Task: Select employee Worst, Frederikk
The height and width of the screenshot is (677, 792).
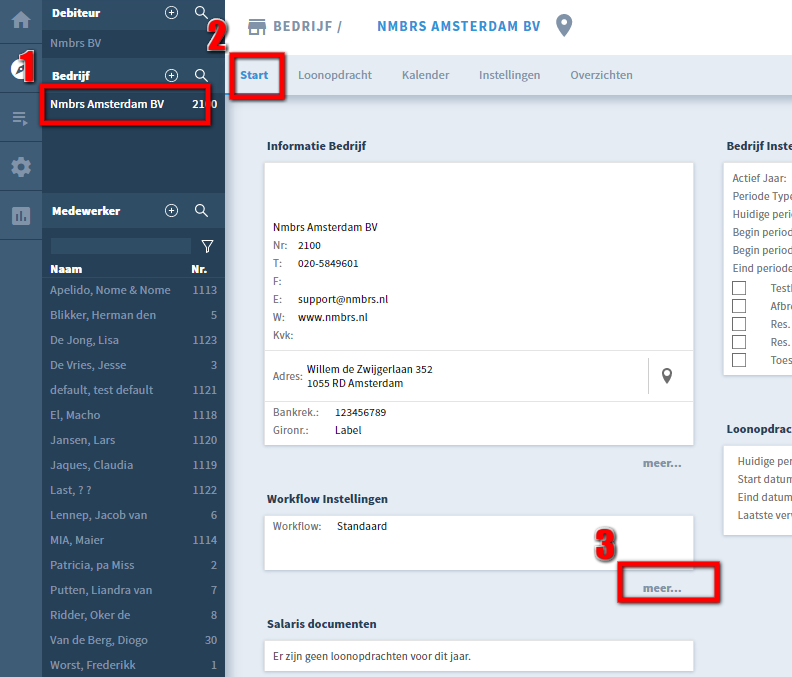Action: pos(133,665)
